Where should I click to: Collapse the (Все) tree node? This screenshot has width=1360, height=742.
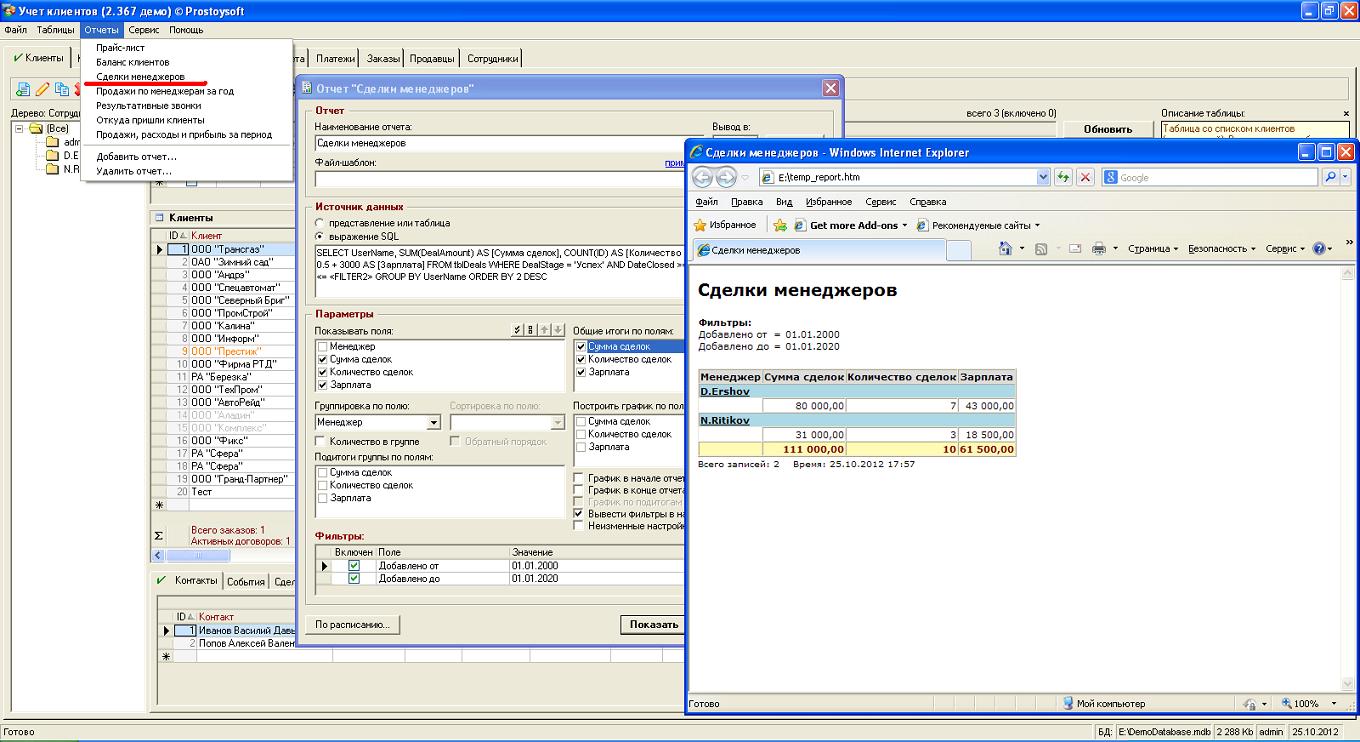pyautogui.click(x=19, y=128)
